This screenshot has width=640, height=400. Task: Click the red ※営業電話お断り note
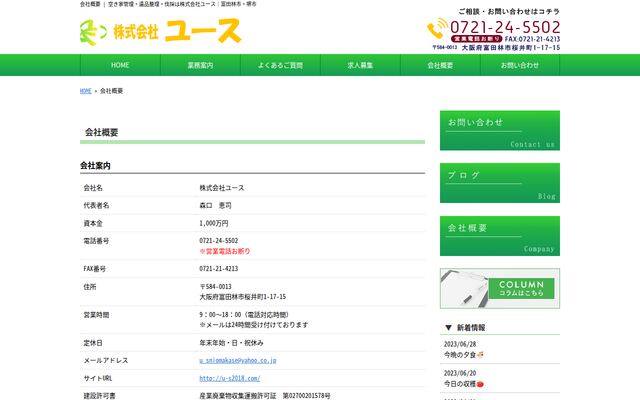pos(224,251)
